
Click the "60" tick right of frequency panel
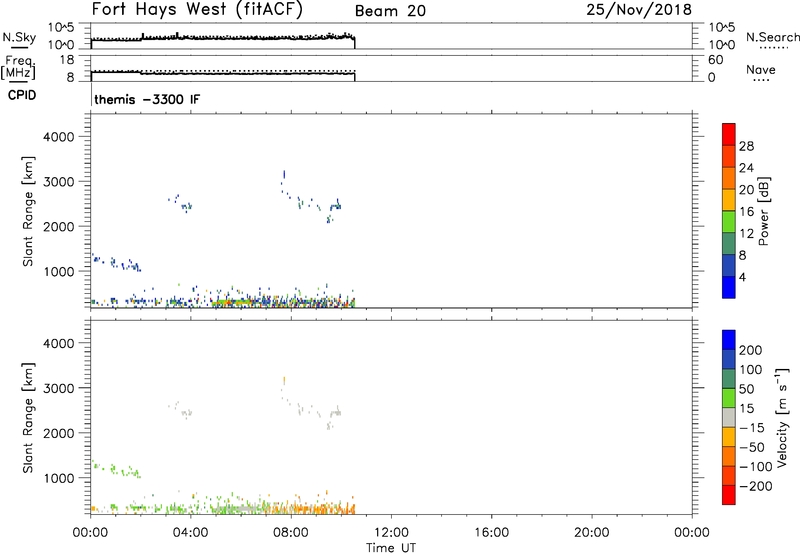tap(716, 60)
